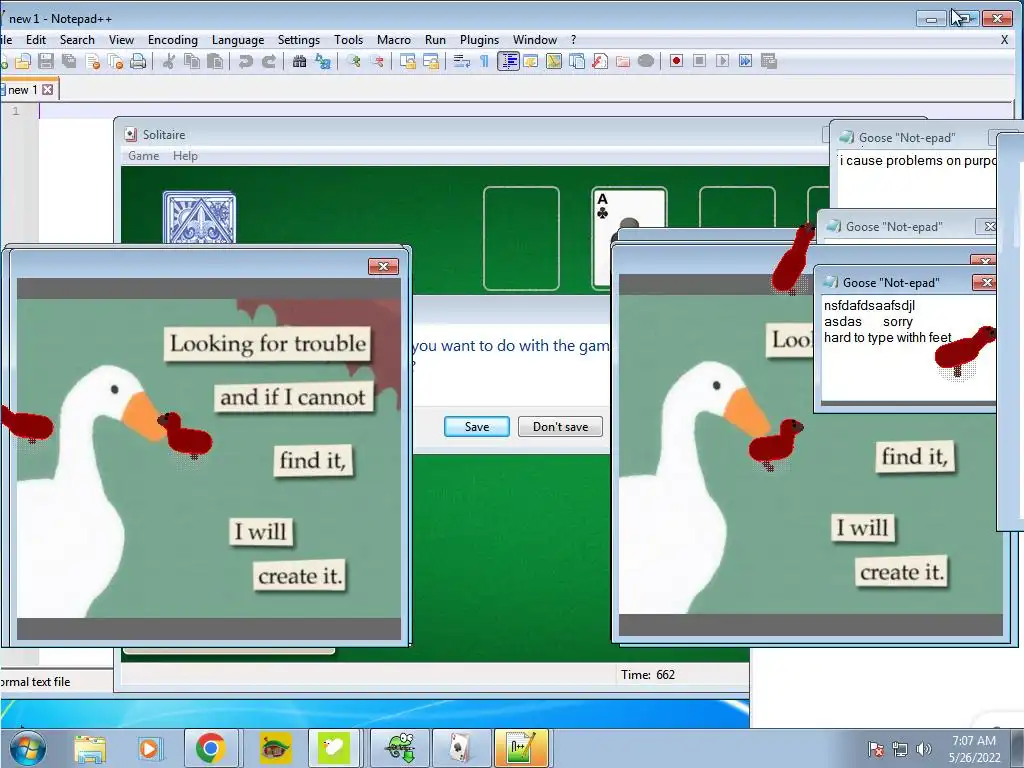Open Windows Explorer from the taskbar

pyautogui.click(x=90, y=748)
